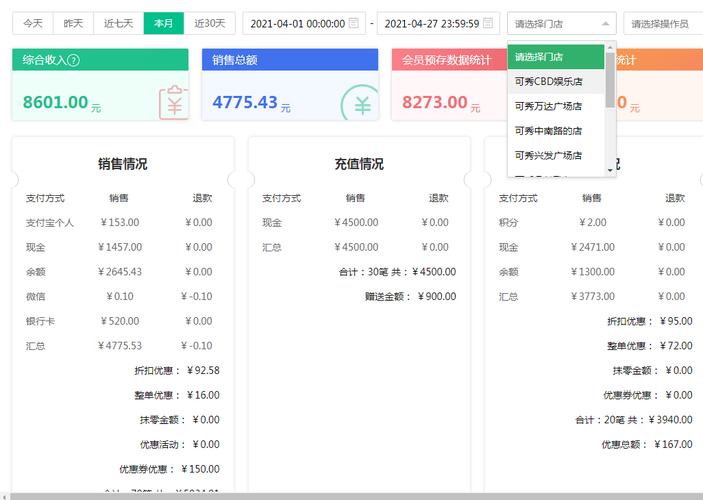Click 赠送金额 value ¥900.00
The width and height of the screenshot is (703, 500).
click(437, 296)
